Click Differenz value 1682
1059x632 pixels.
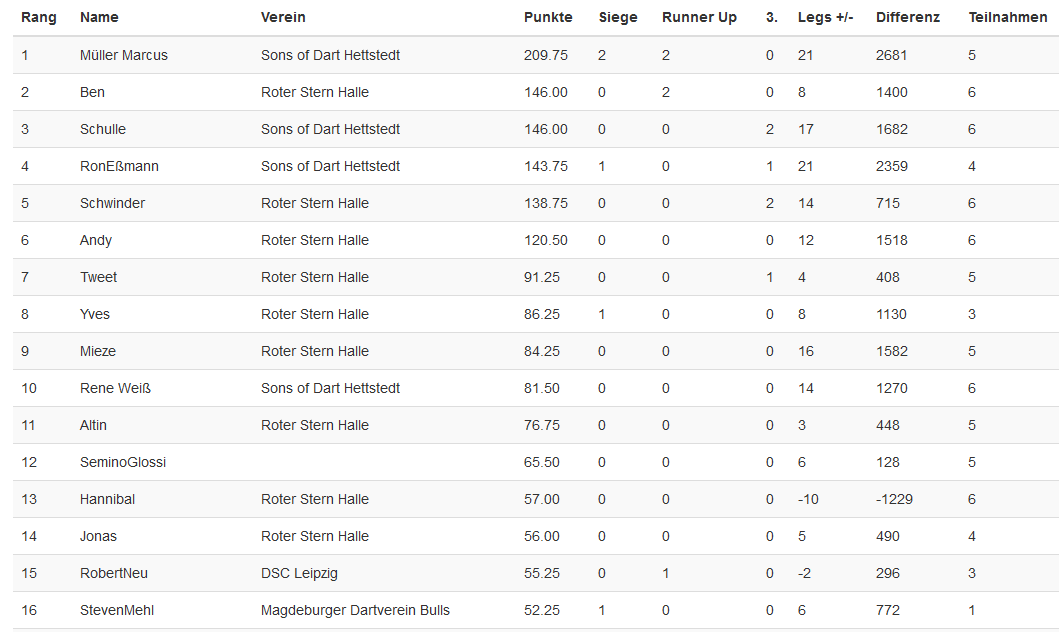[892, 130]
